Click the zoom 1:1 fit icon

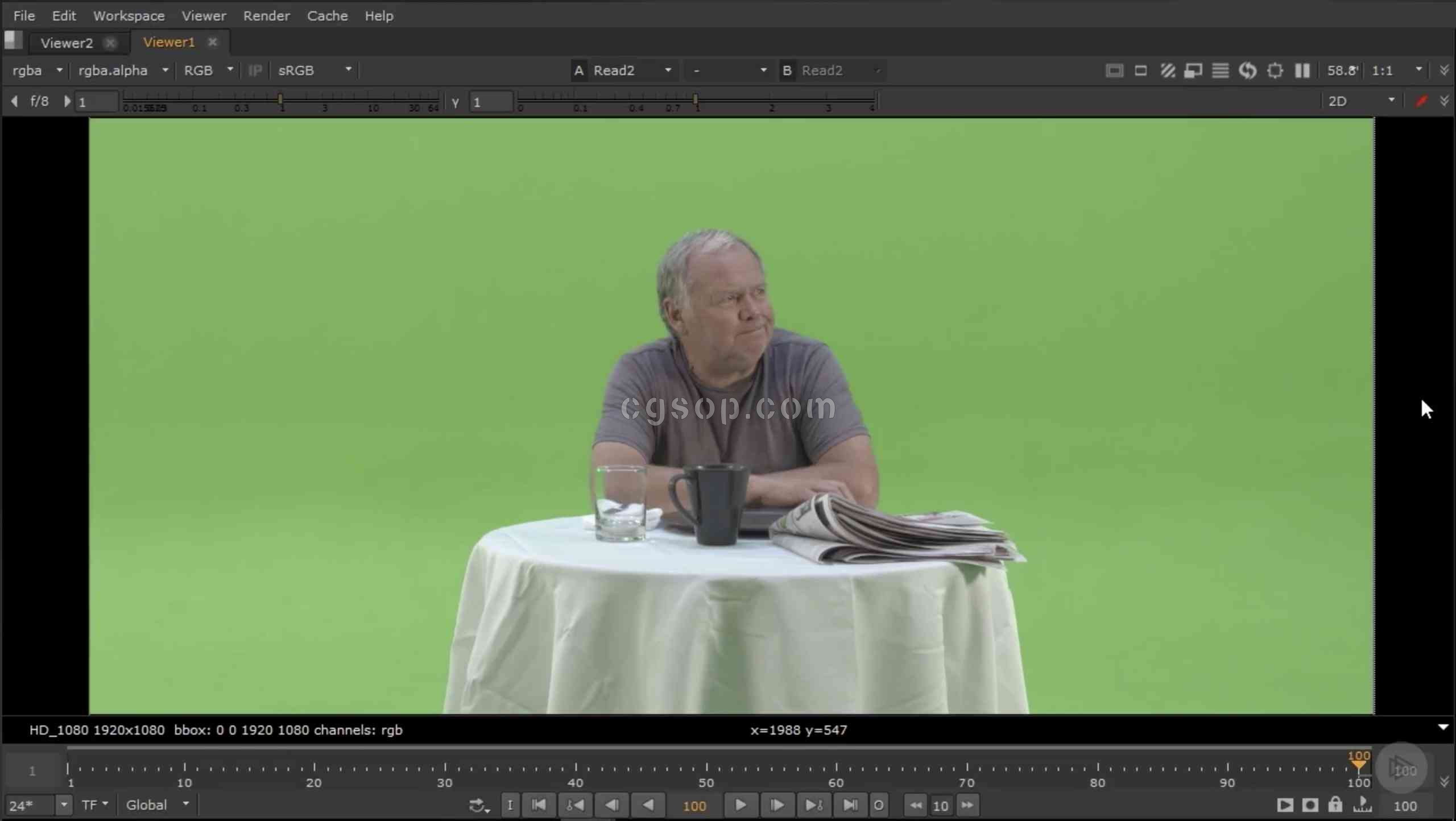(x=1382, y=70)
